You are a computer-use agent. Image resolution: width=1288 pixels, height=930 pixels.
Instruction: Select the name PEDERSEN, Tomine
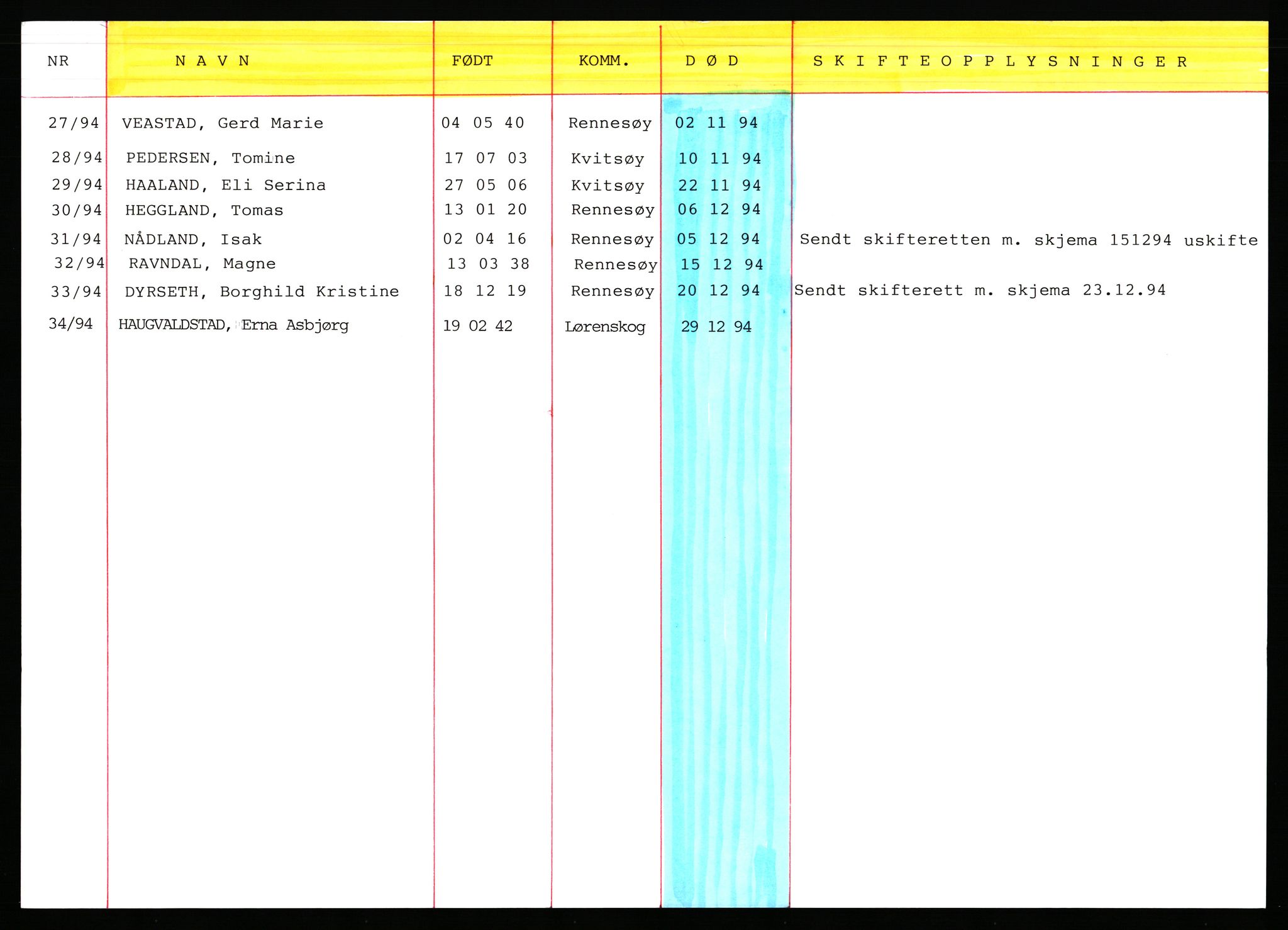pyautogui.click(x=210, y=158)
